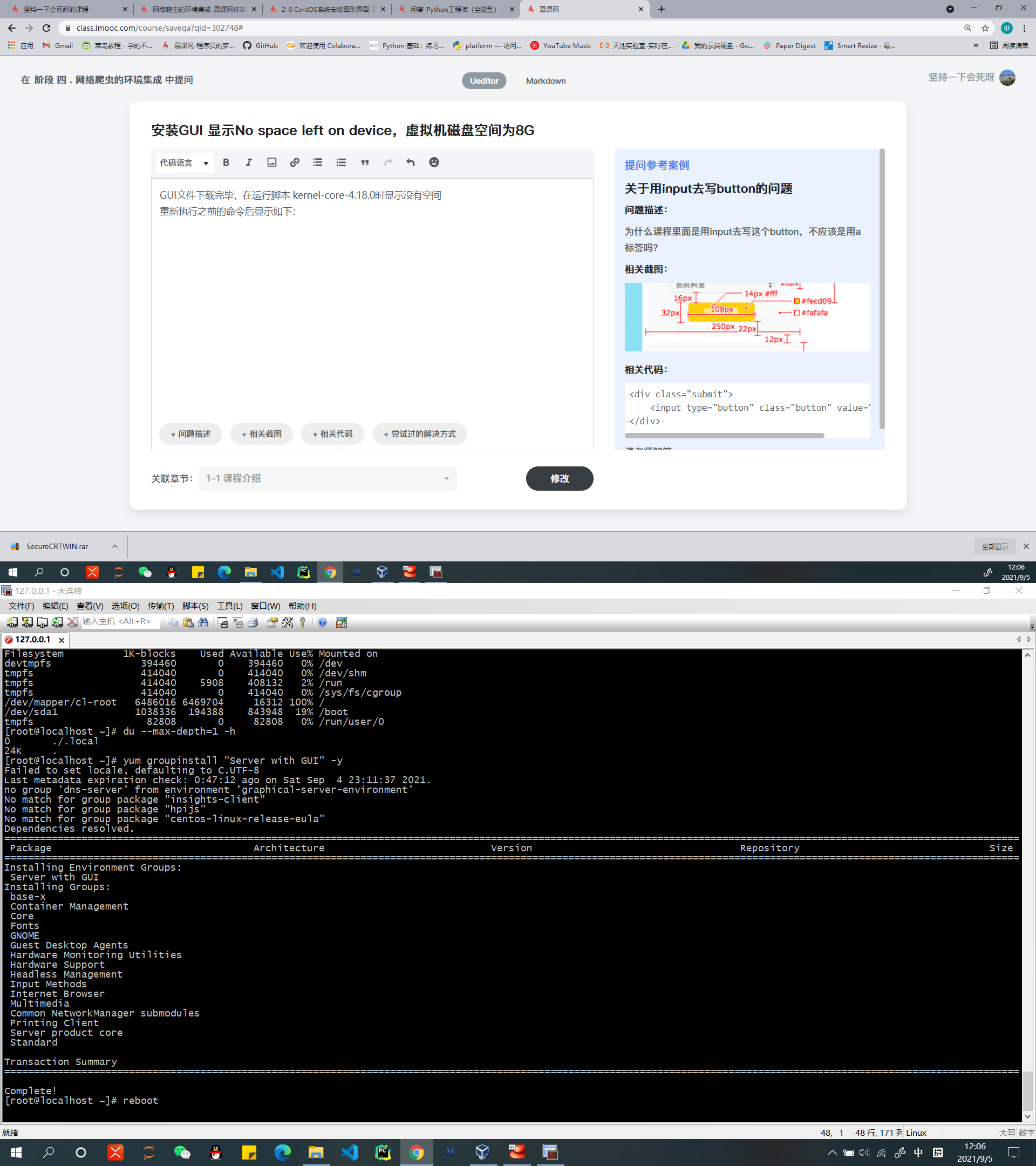1036x1166 pixels.
Task: Insert an ordered numbered list
Action: (341, 162)
